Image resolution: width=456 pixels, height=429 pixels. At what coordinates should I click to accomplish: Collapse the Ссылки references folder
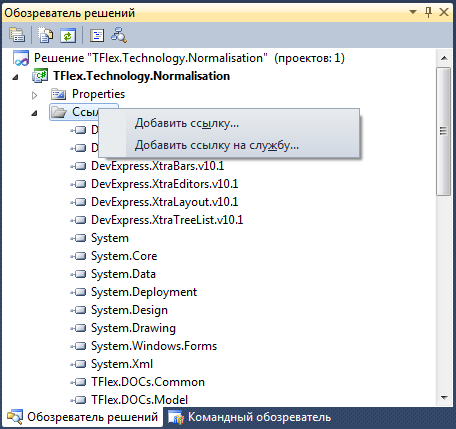34,113
